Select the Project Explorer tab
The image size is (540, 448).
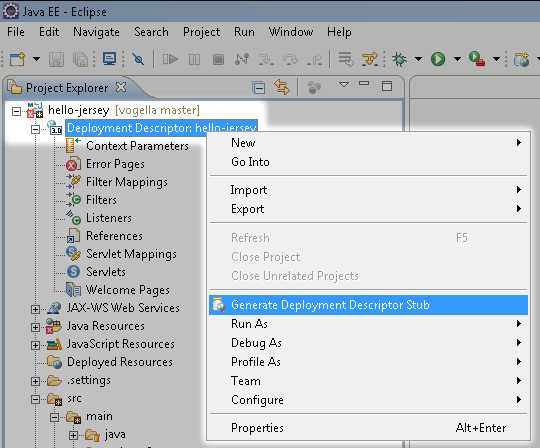pos(66,88)
